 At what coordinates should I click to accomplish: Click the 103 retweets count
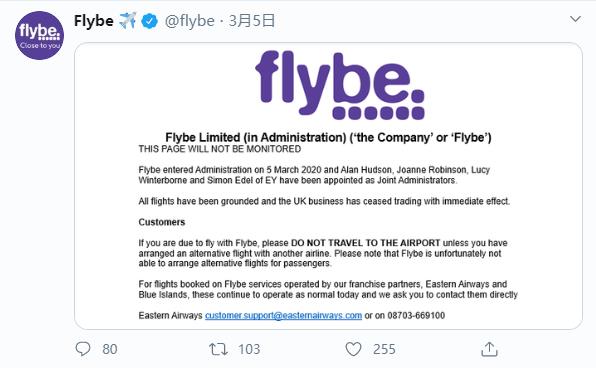pos(249,349)
